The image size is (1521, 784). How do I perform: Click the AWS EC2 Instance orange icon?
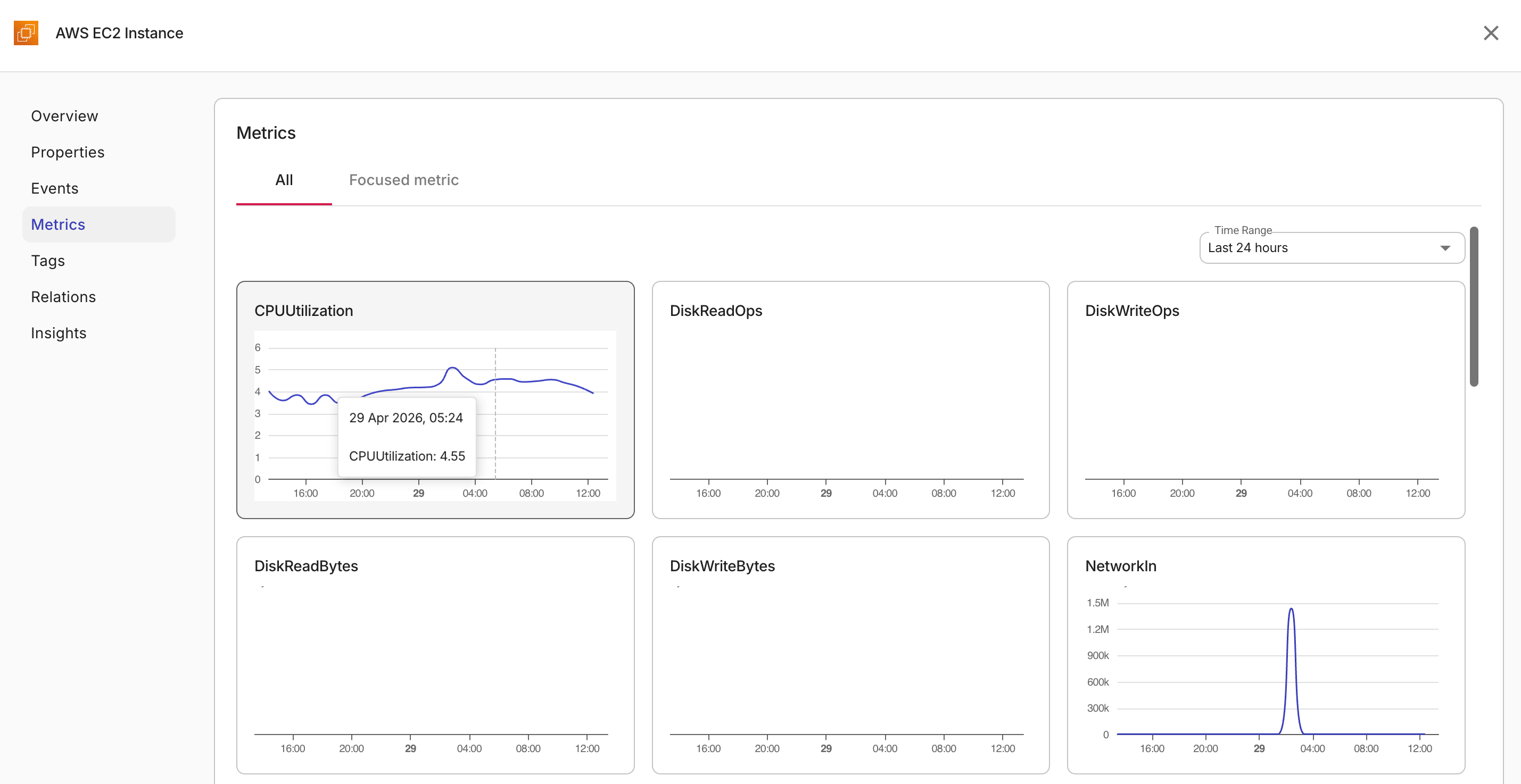click(x=26, y=33)
